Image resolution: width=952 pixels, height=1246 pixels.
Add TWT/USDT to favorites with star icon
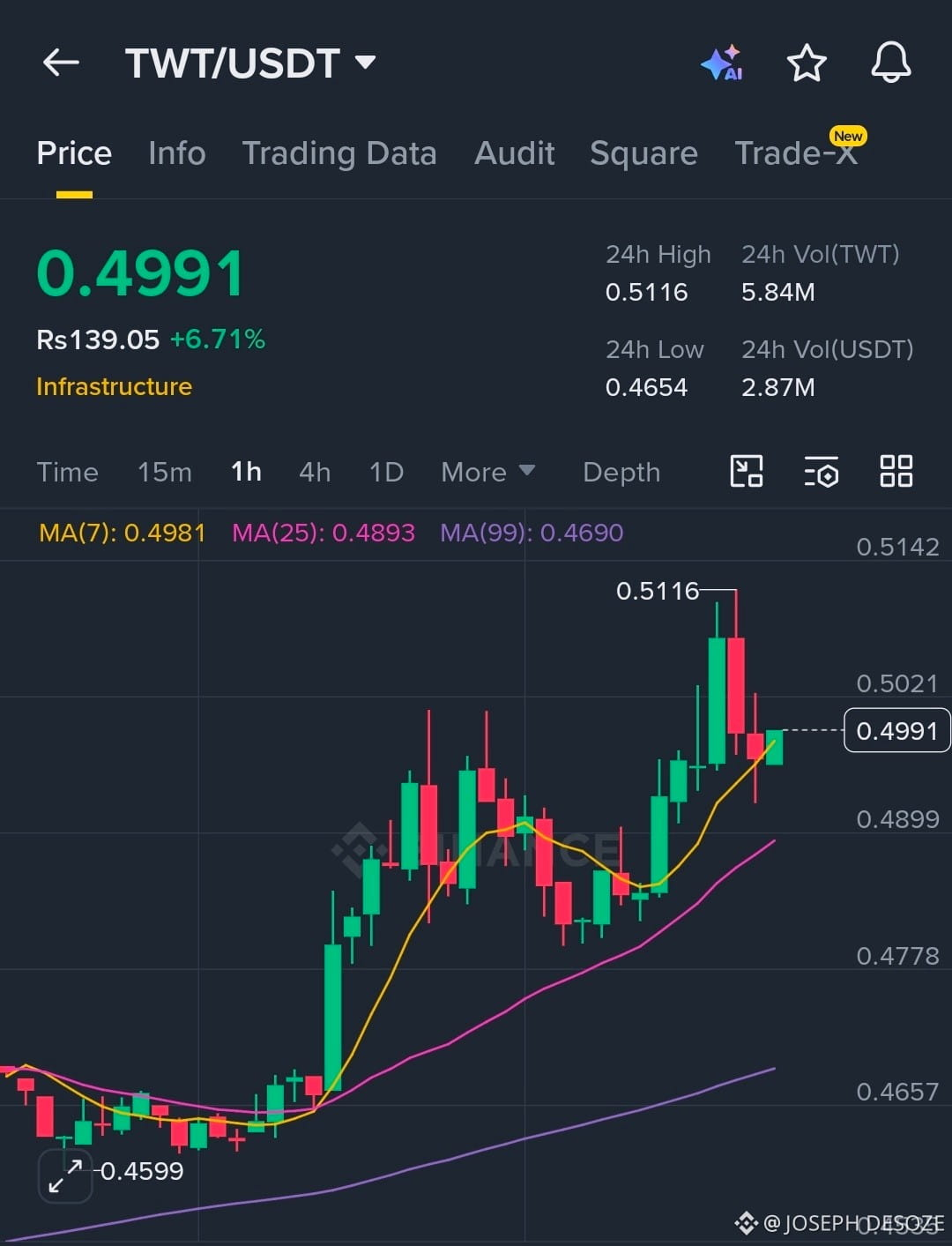tap(807, 63)
